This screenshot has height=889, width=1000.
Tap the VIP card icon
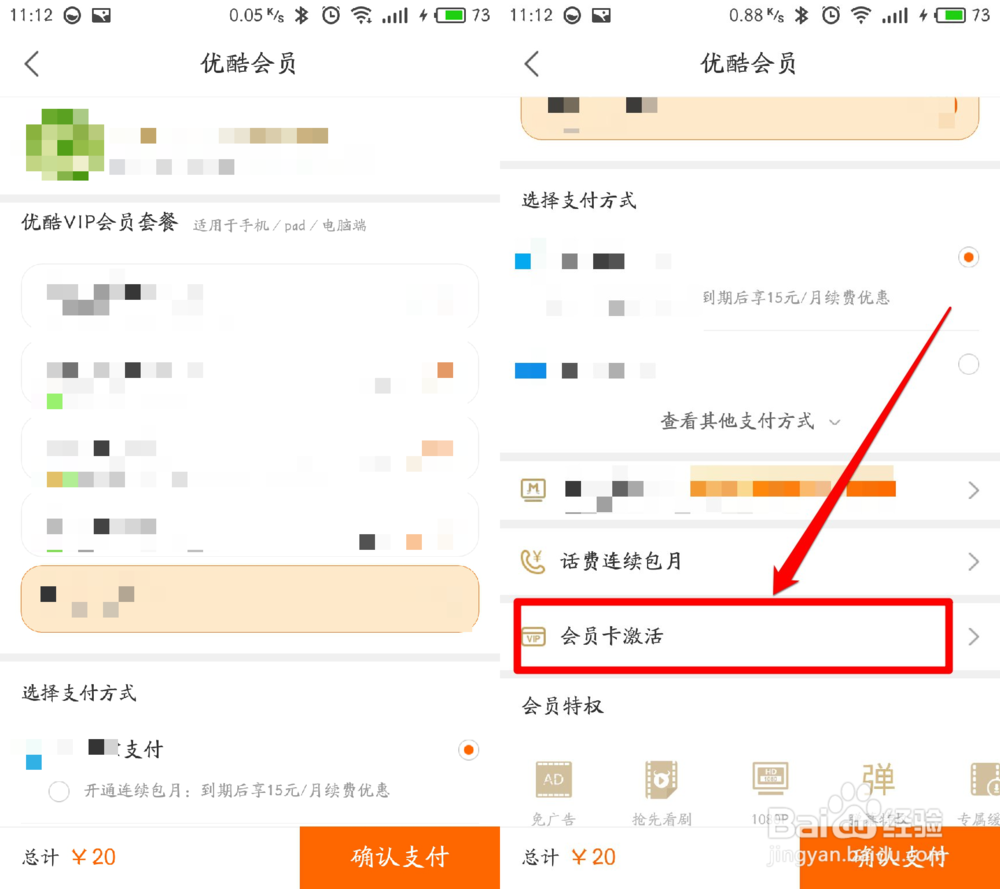pos(534,636)
